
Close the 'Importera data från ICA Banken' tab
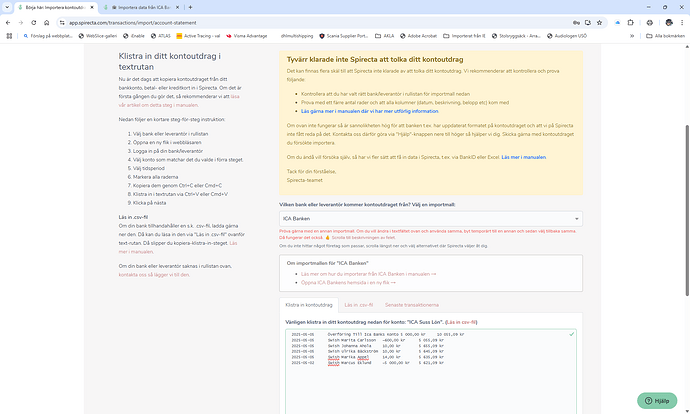click(x=177, y=7)
